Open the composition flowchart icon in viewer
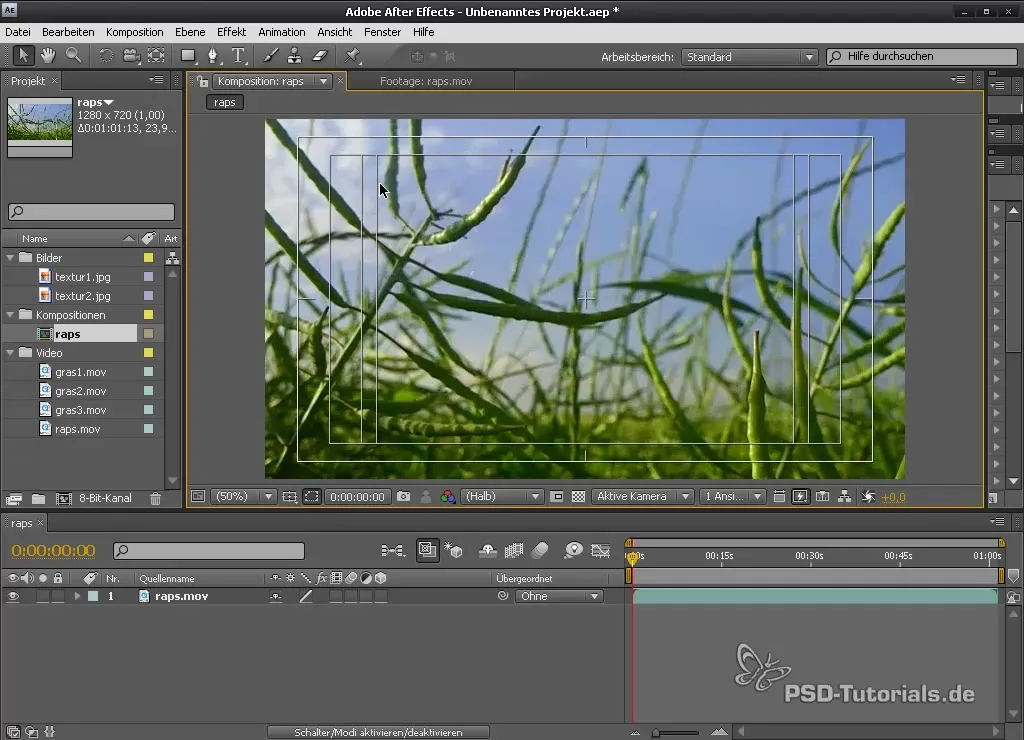 click(x=844, y=496)
